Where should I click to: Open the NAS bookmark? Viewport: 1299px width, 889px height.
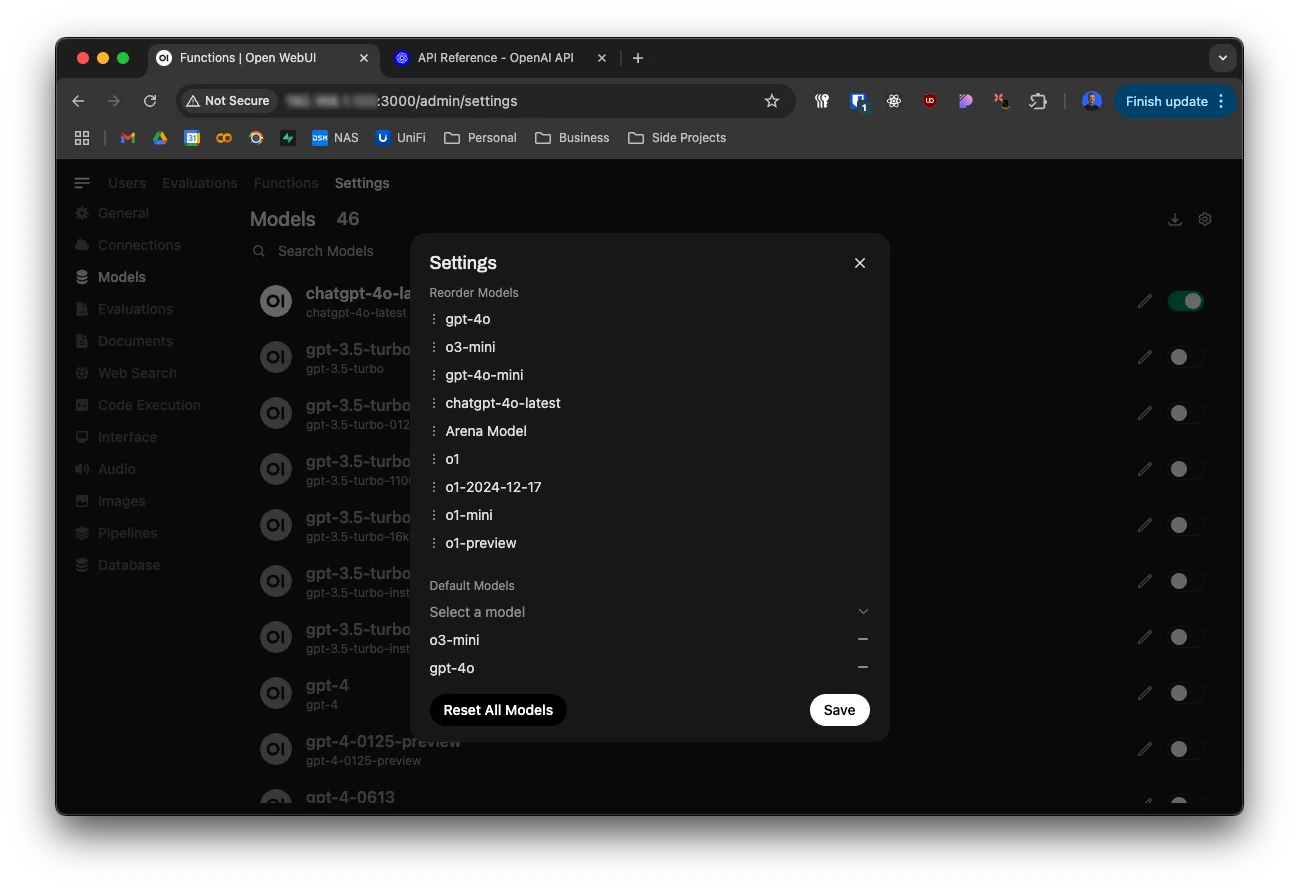click(x=335, y=138)
